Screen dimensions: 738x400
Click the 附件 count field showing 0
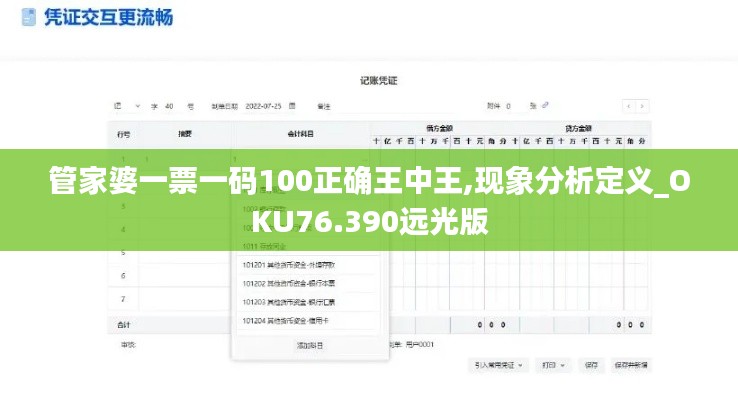click(x=508, y=106)
